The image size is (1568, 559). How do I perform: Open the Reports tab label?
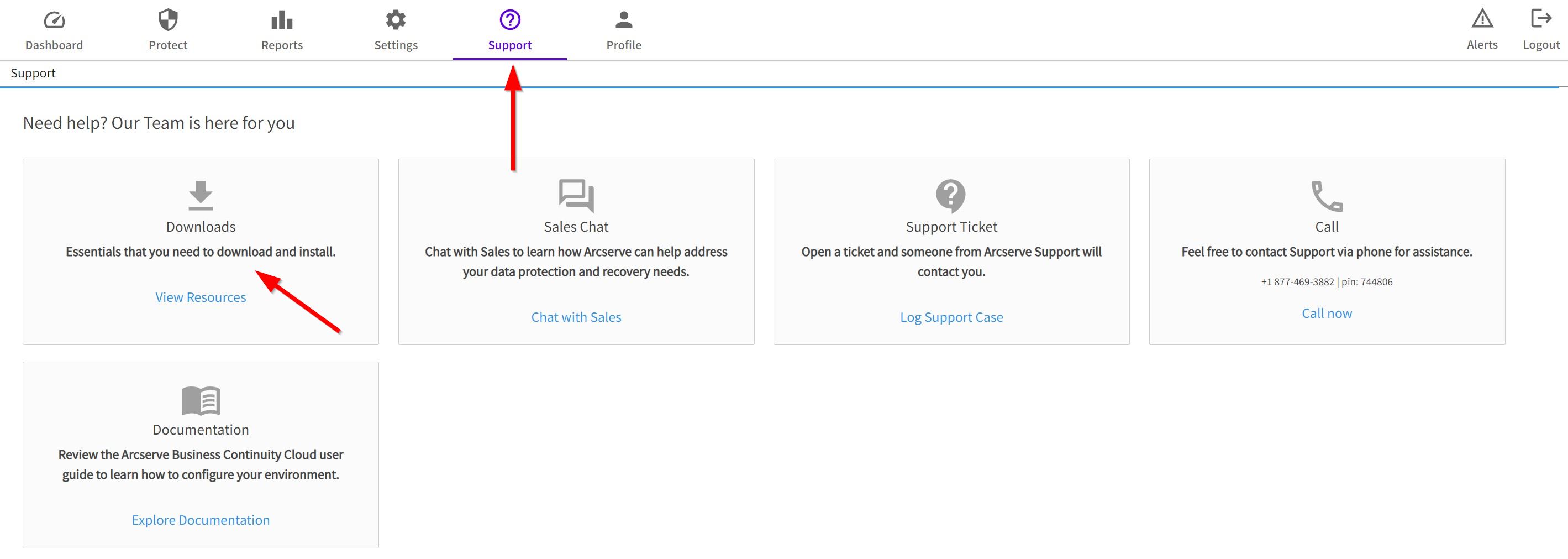pyautogui.click(x=282, y=45)
